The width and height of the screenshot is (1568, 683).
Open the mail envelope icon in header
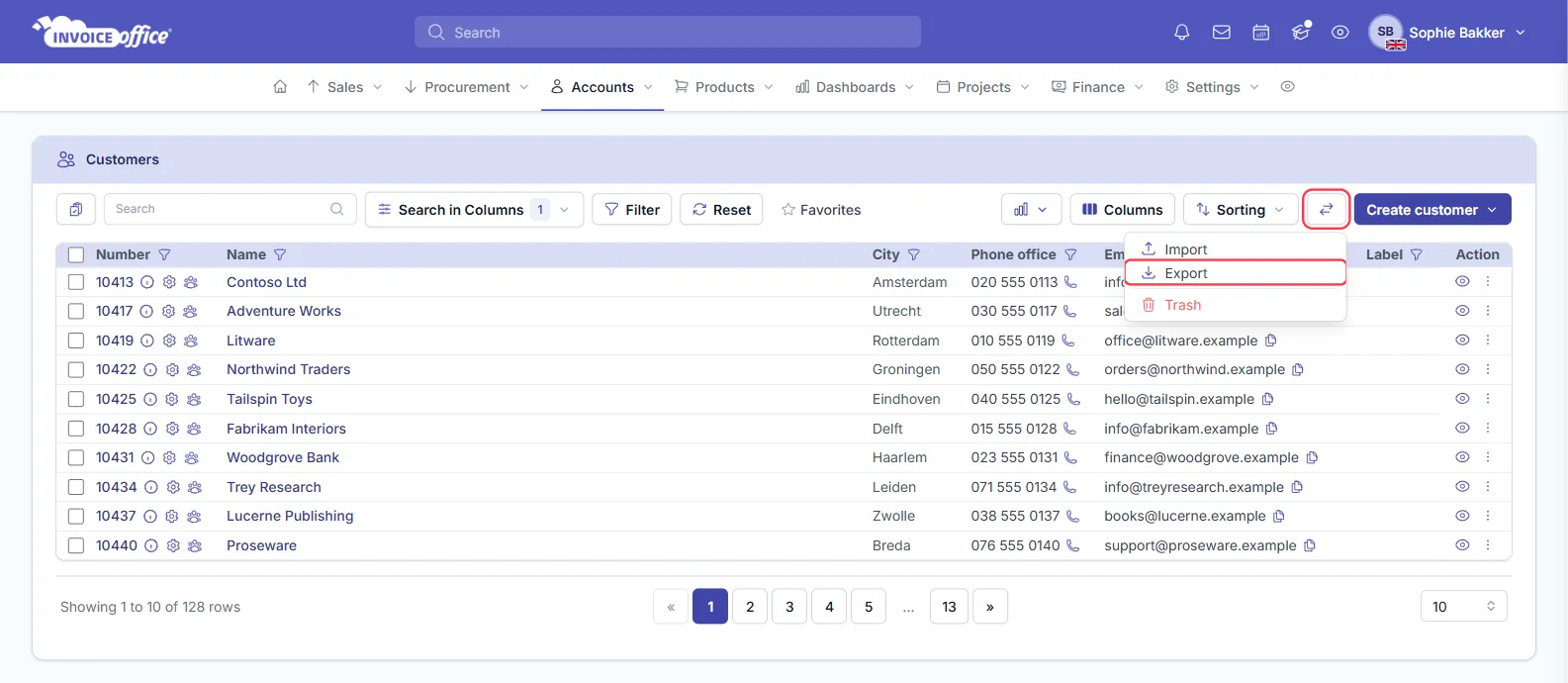pos(1222,33)
